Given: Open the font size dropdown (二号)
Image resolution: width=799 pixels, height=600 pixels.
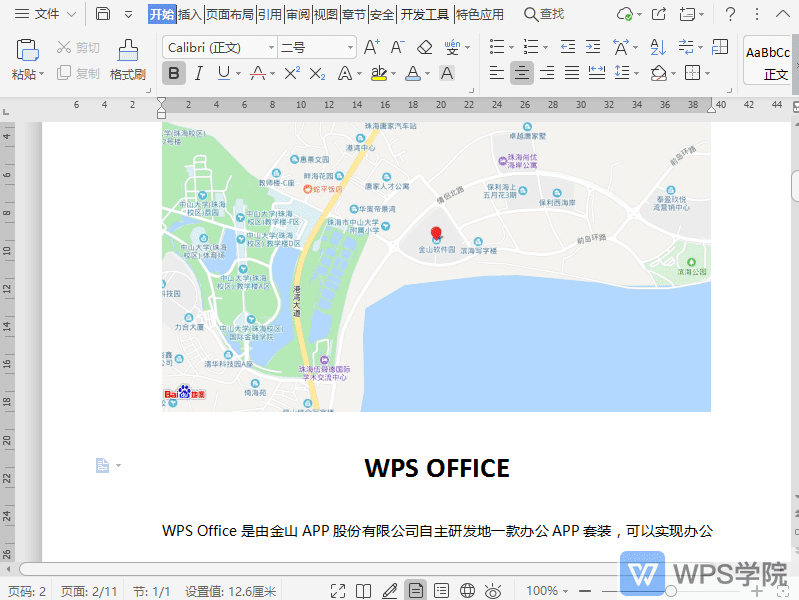Looking at the screenshot, I should click(350, 48).
